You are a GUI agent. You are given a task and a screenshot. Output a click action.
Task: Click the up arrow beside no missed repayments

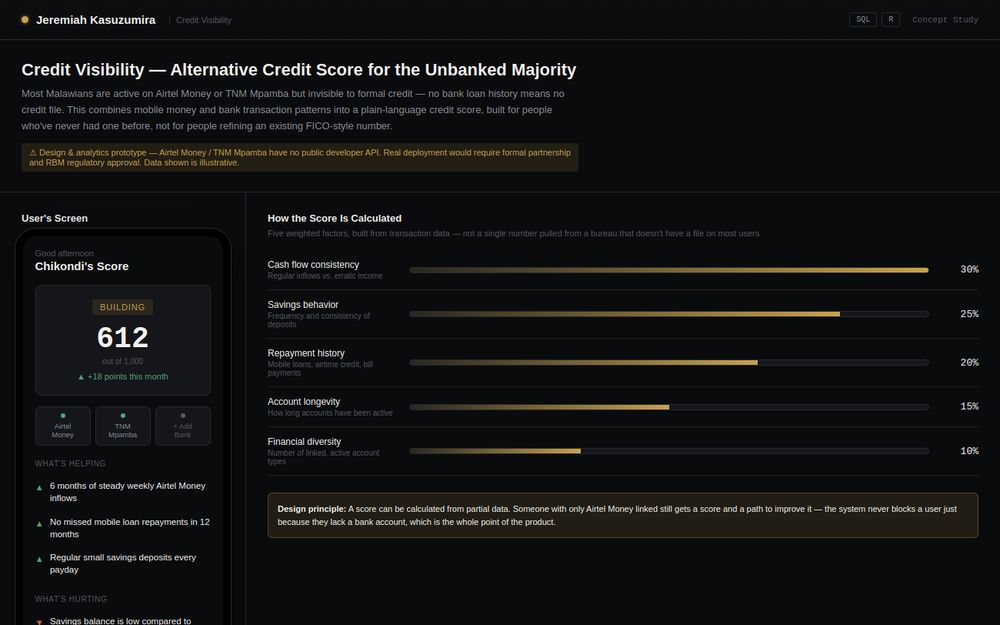point(40,524)
